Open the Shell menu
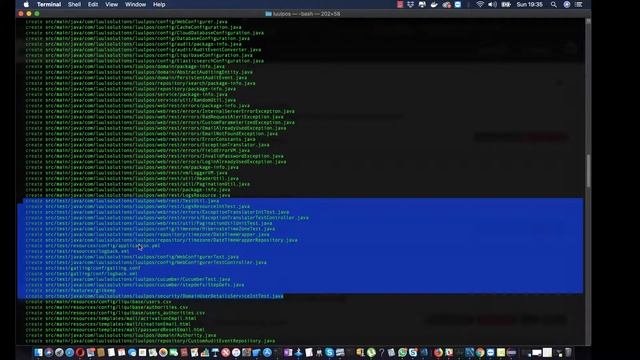The image size is (640, 360). click(74, 4)
